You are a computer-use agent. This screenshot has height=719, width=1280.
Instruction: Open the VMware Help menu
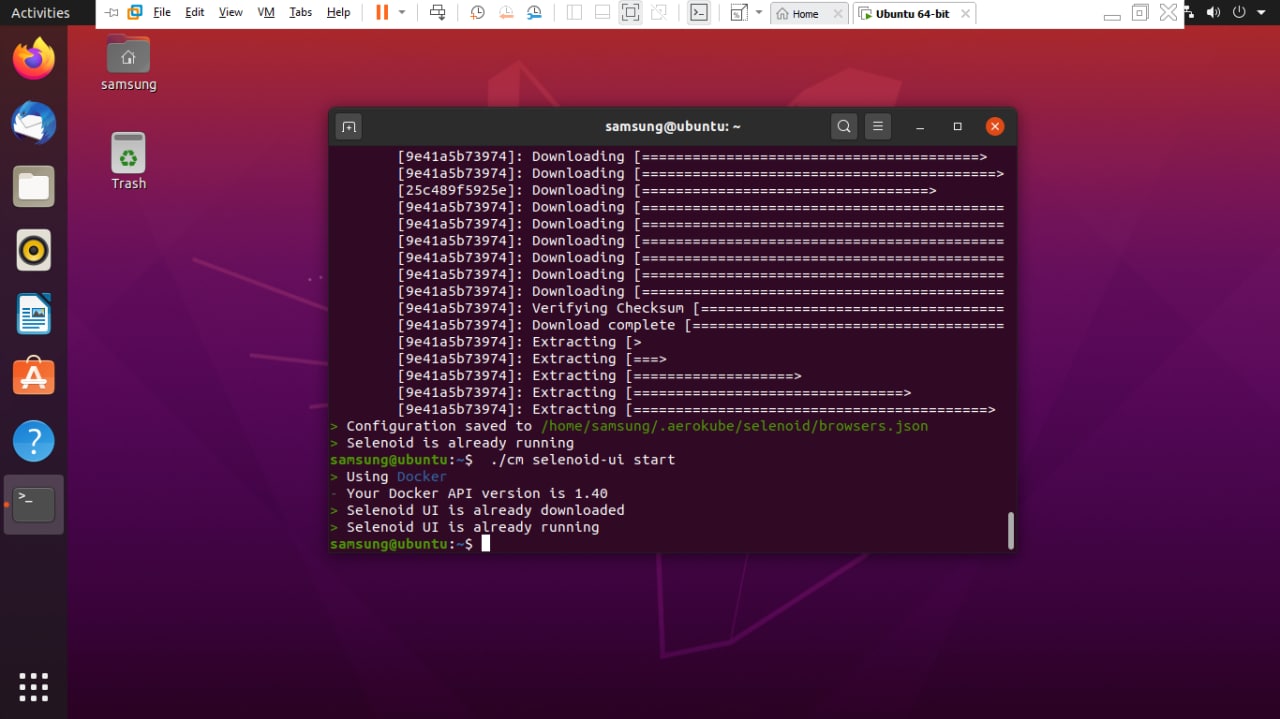point(339,13)
